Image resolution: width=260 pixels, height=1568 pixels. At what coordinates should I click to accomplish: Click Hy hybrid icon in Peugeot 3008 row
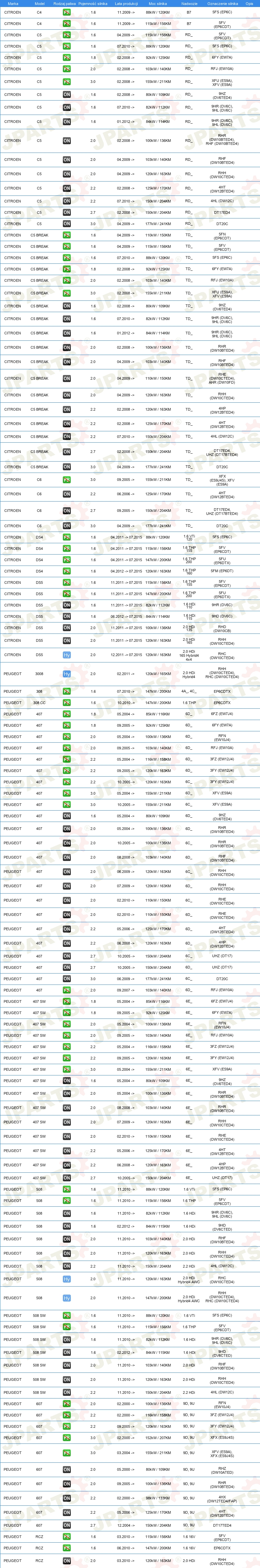click(x=67, y=674)
